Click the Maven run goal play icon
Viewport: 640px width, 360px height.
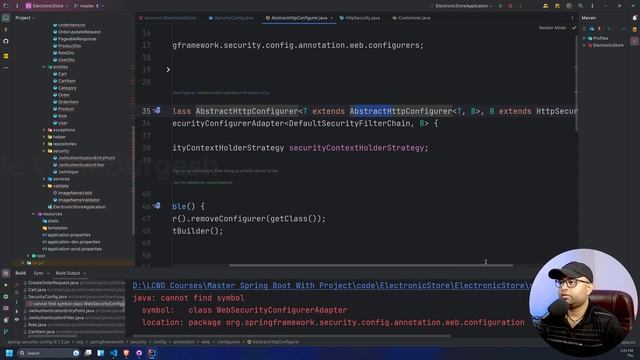coord(609,29)
